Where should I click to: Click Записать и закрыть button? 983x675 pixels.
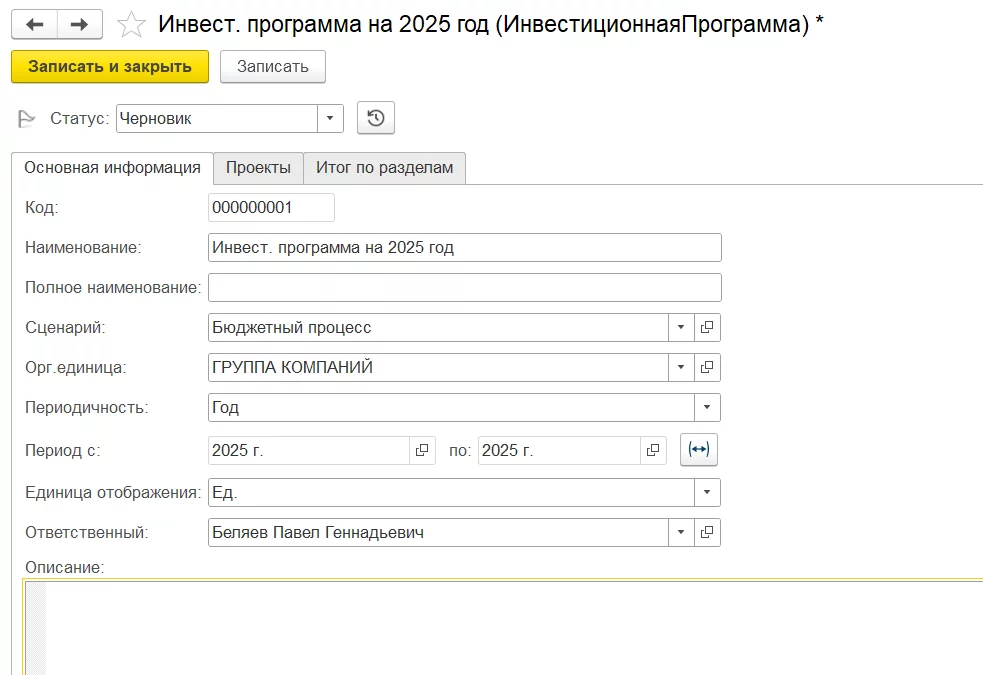tap(109, 66)
